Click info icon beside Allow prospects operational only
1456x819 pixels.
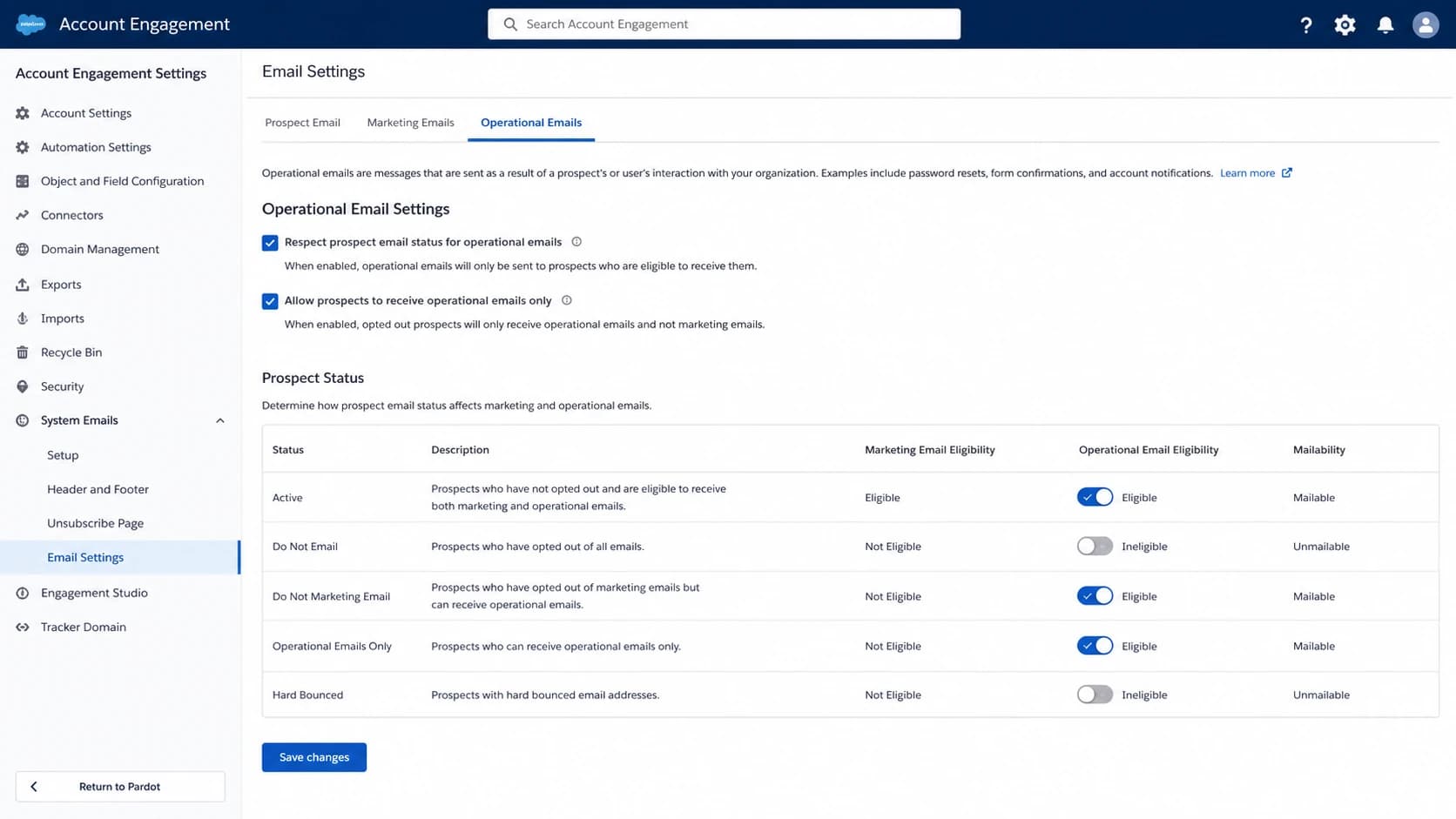tap(567, 300)
